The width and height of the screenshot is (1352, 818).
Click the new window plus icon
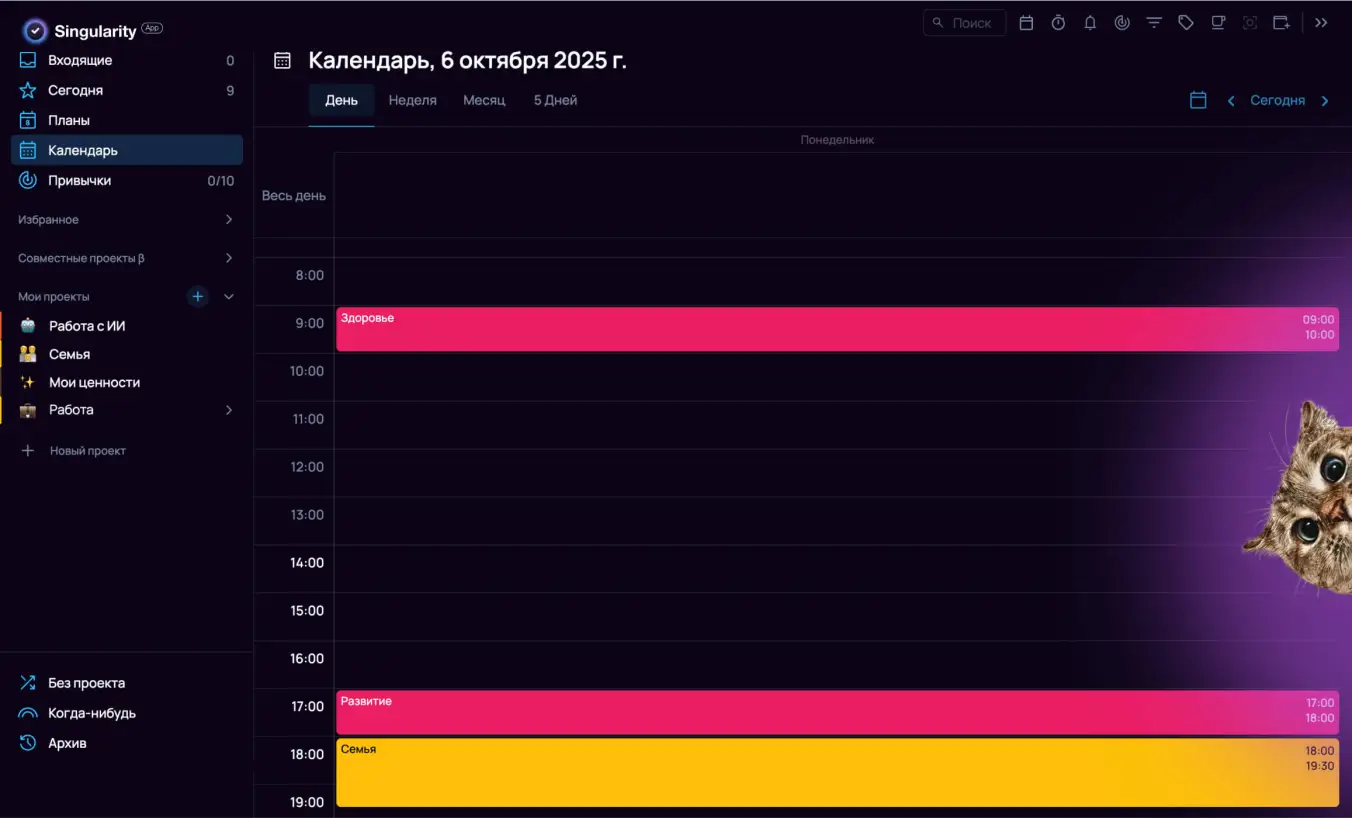[x=1281, y=23]
